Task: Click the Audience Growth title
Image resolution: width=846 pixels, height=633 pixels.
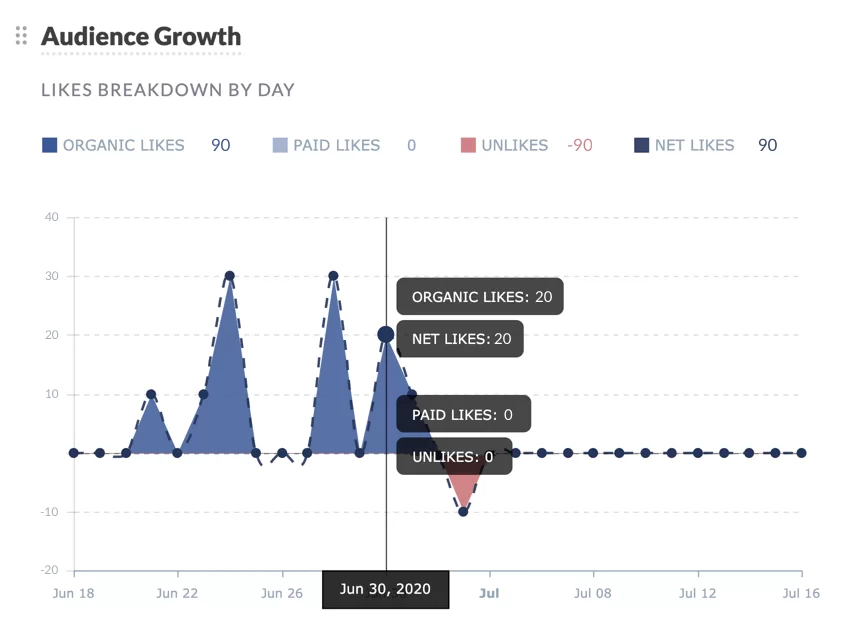Action: tap(141, 37)
